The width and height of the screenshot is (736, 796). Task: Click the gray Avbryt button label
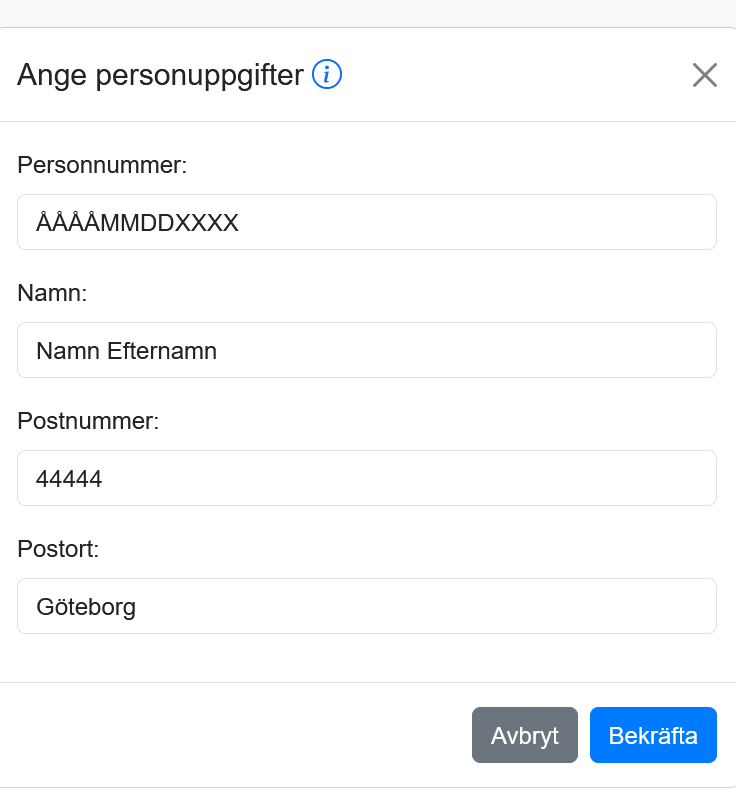525,736
